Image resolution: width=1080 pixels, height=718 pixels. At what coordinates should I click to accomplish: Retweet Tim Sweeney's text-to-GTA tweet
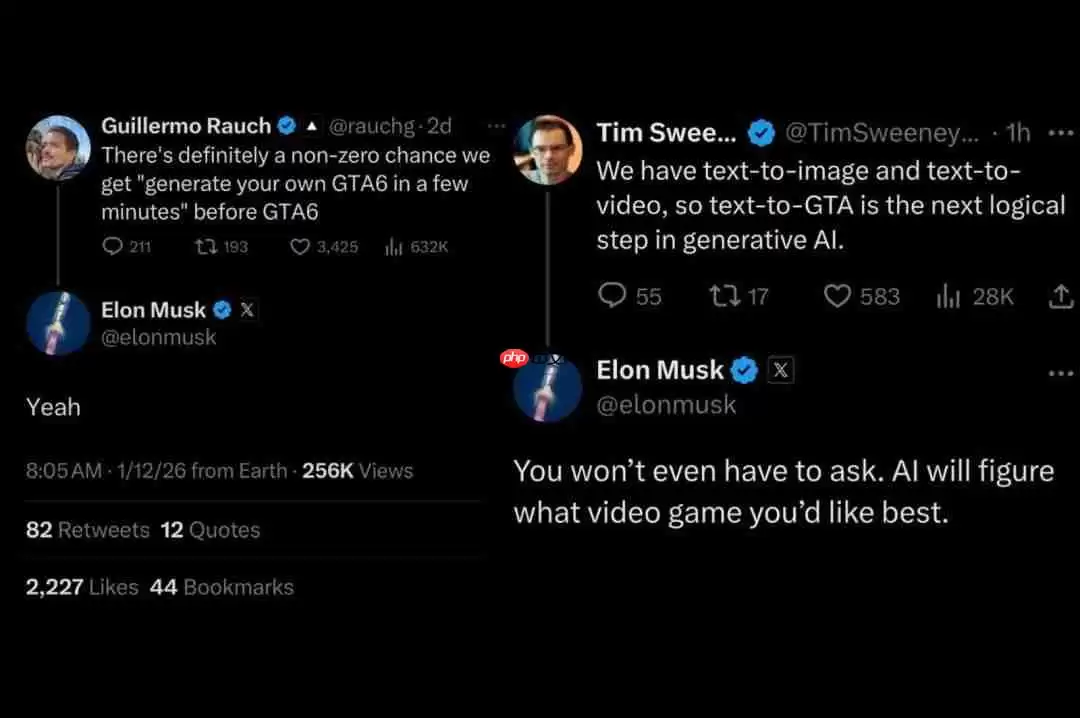(x=720, y=296)
